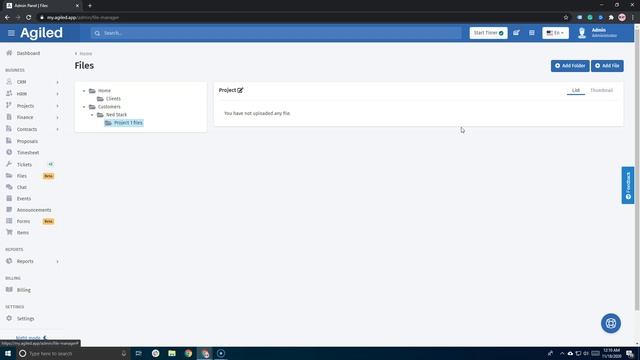Open the Chrome taskbar icon

188,353
